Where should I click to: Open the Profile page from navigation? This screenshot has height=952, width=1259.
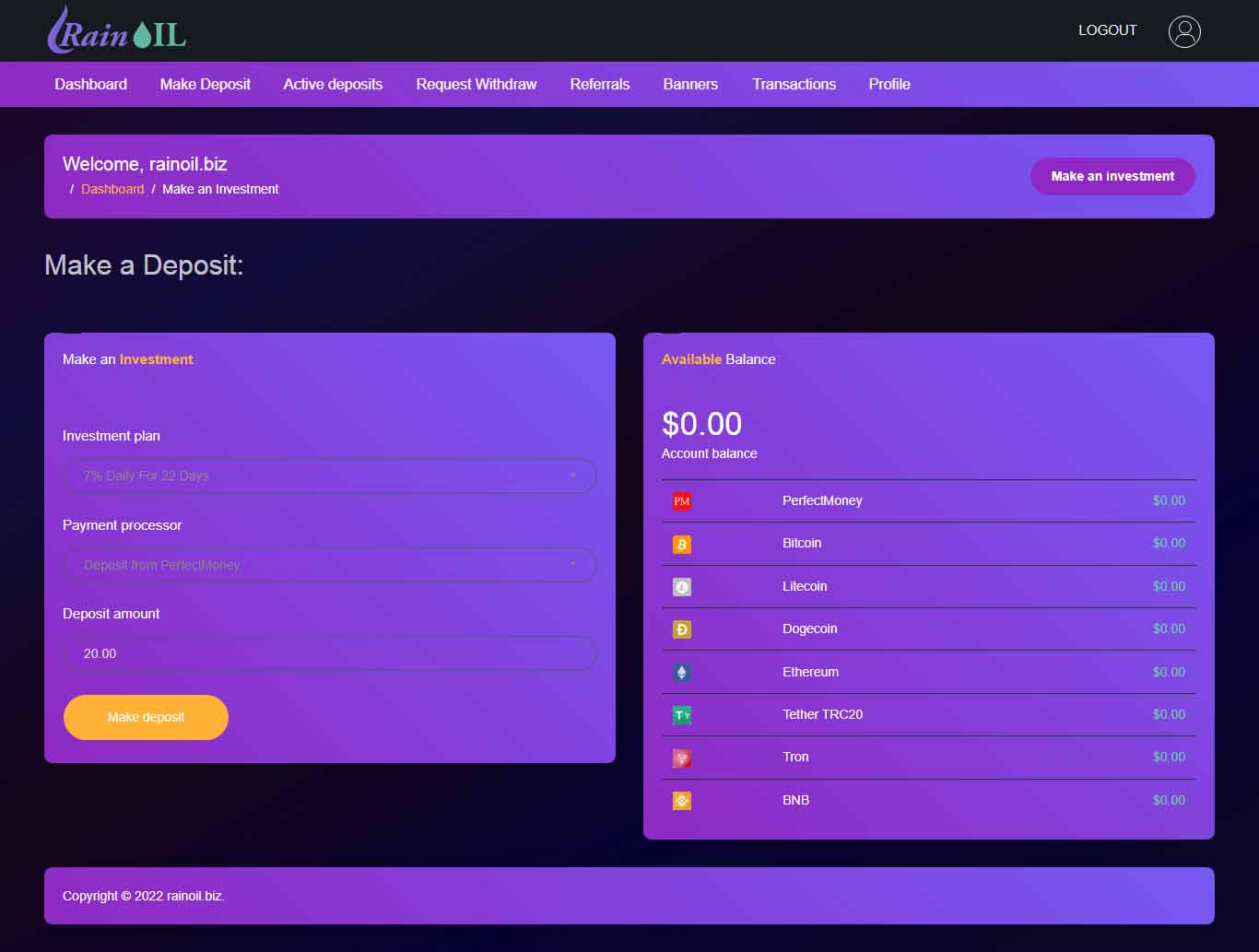click(889, 84)
